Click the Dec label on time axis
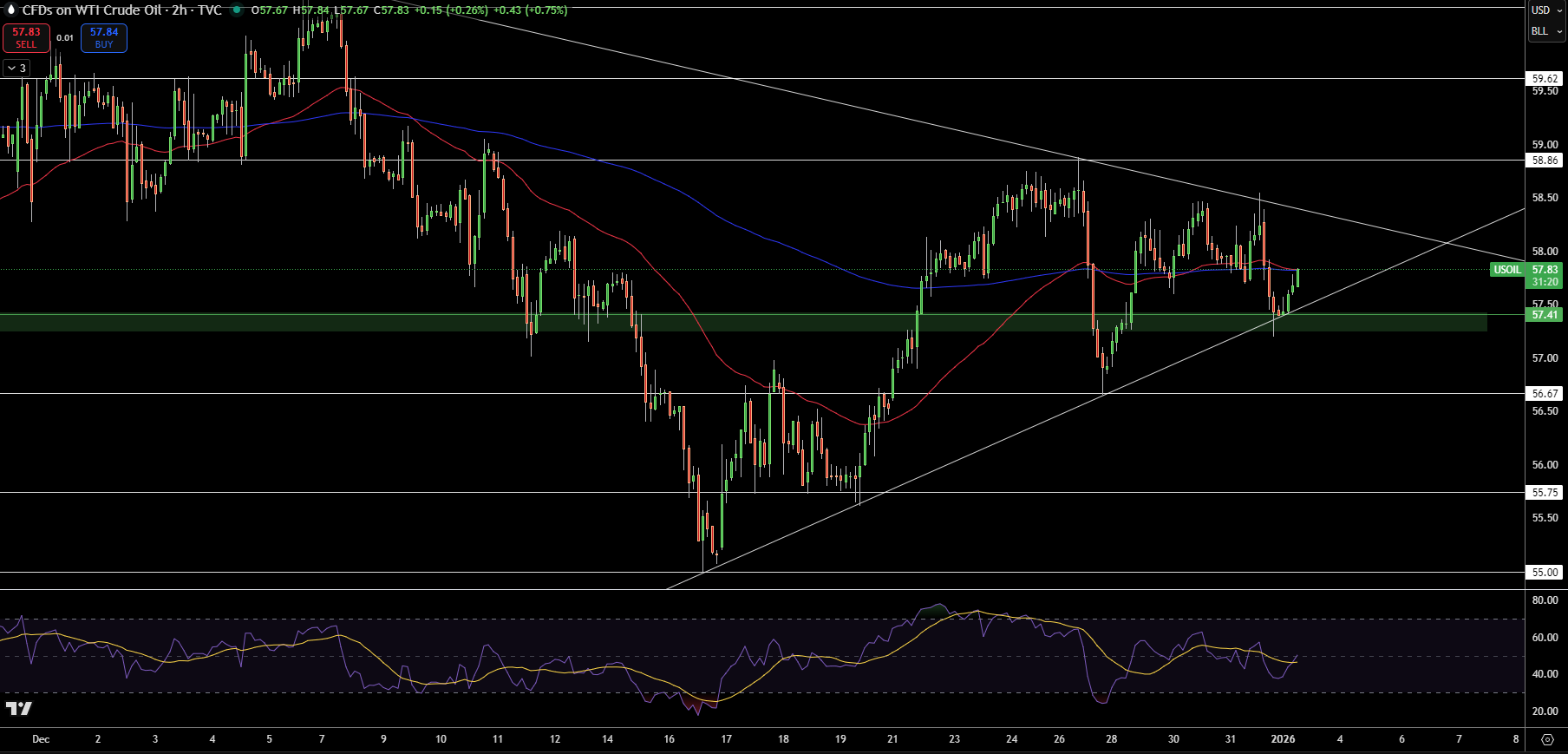Screen dimensions: 1568x754 (x=41, y=739)
